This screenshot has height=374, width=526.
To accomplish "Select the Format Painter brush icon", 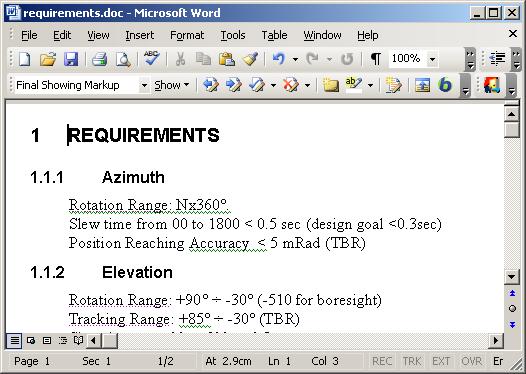I will pyautogui.click(x=251, y=59).
